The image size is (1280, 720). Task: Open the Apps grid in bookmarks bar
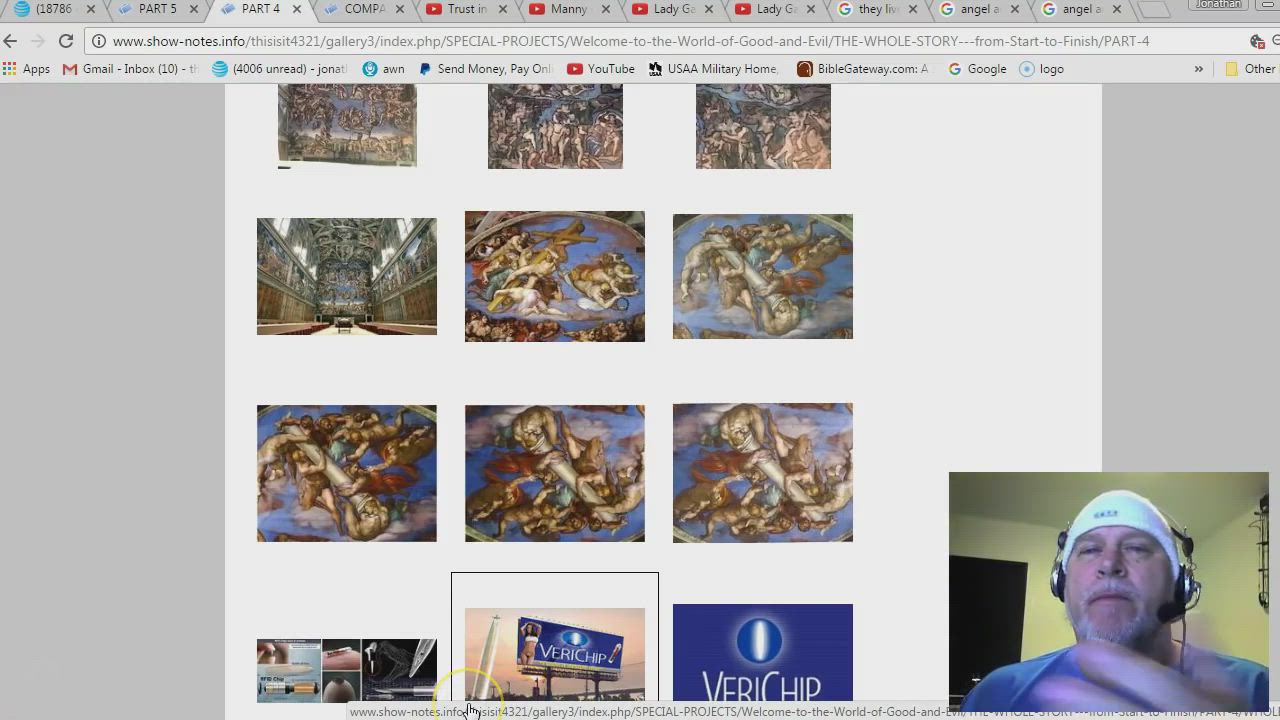27,69
